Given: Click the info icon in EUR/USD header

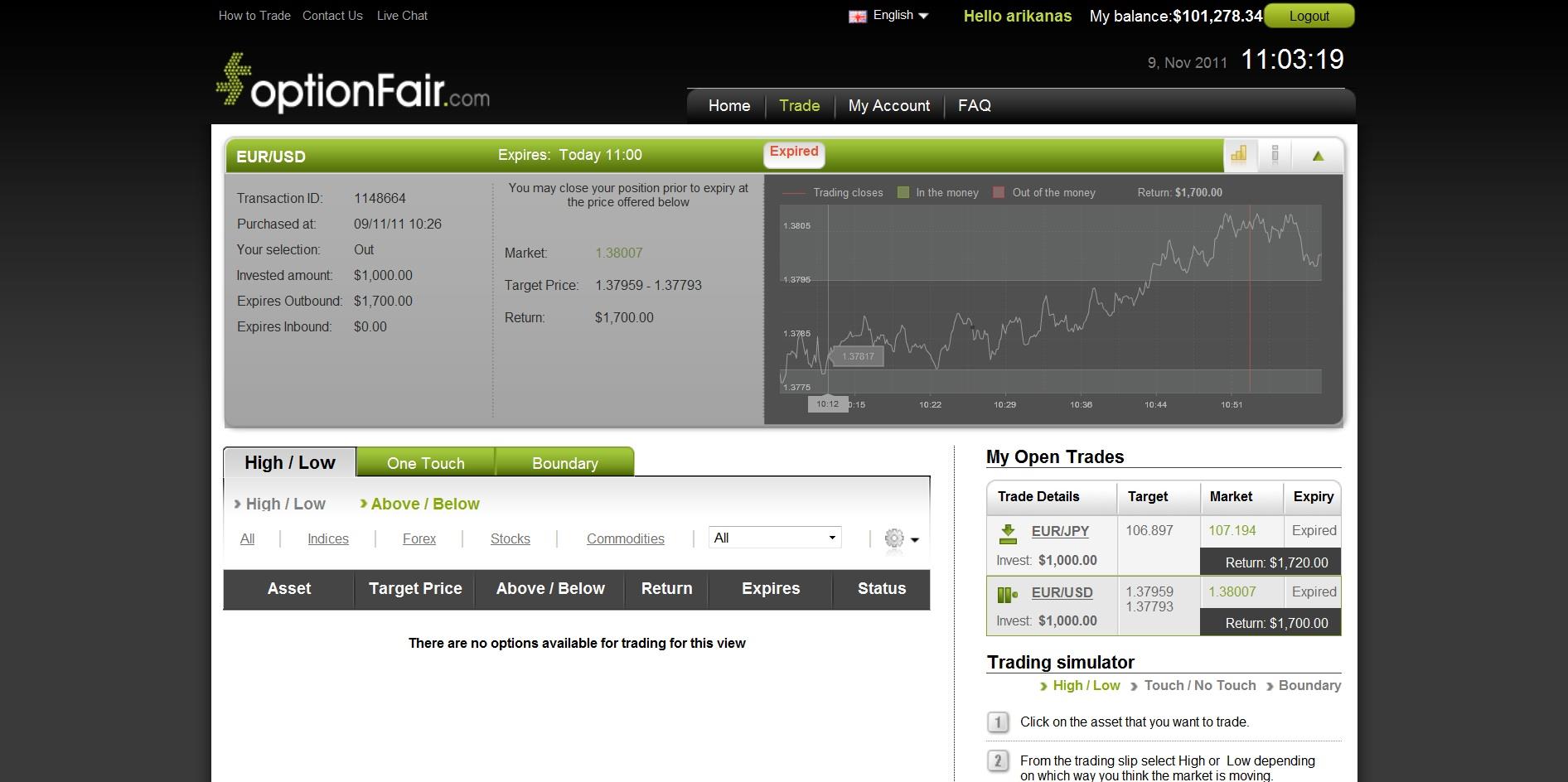Looking at the screenshot, I should point(1275,155).
